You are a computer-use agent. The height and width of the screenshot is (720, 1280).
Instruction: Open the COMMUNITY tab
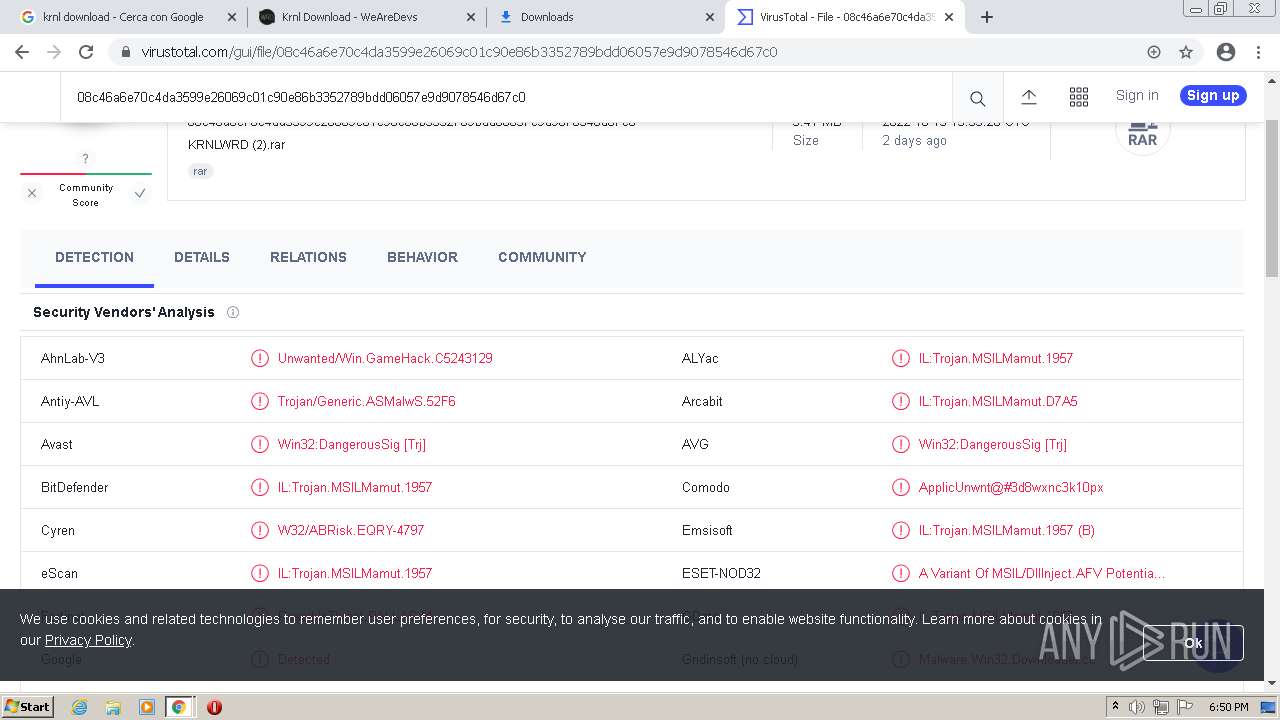(x=542, y=257)
